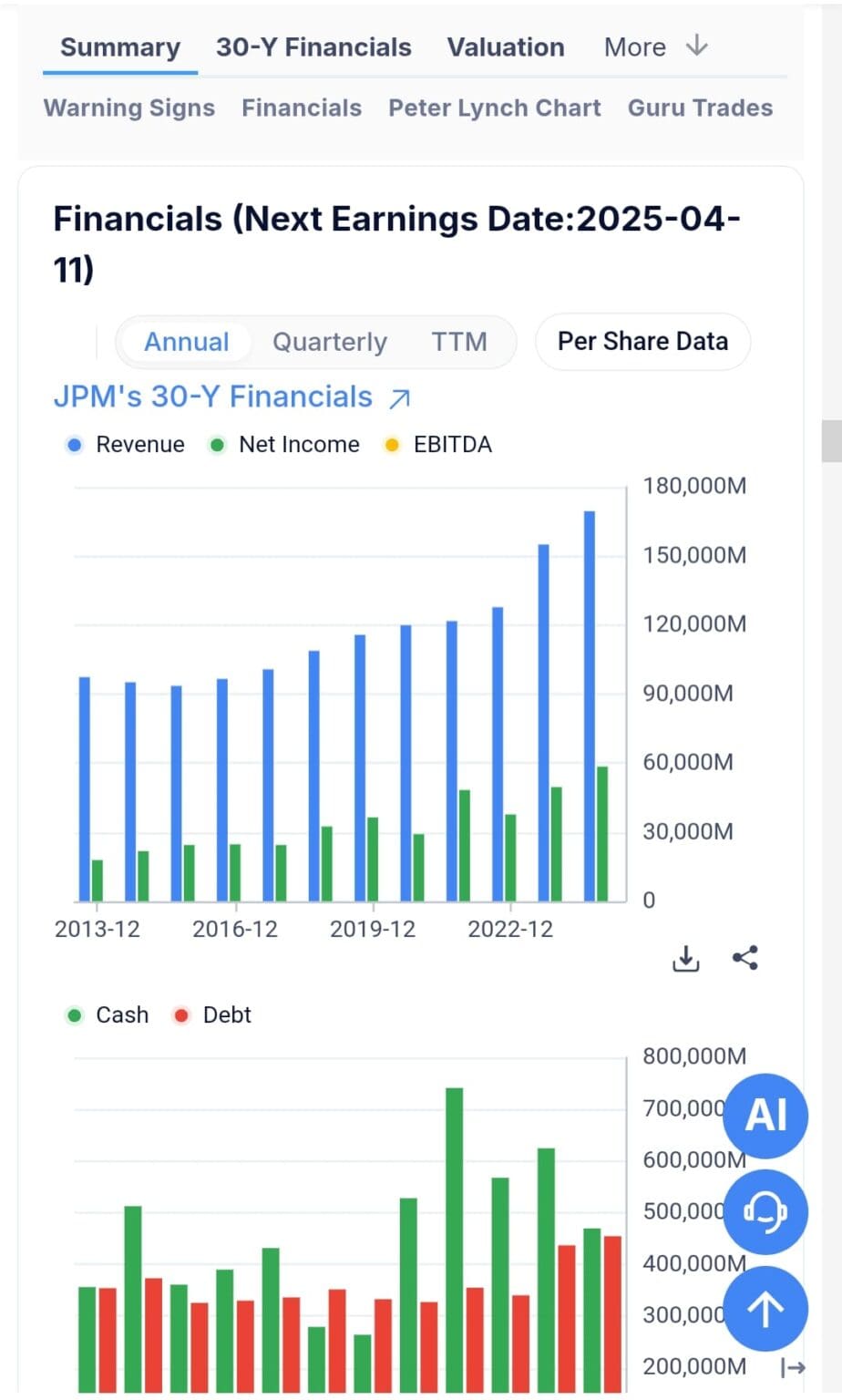Click the scroll-to-top arrow button

point(765,1308)
